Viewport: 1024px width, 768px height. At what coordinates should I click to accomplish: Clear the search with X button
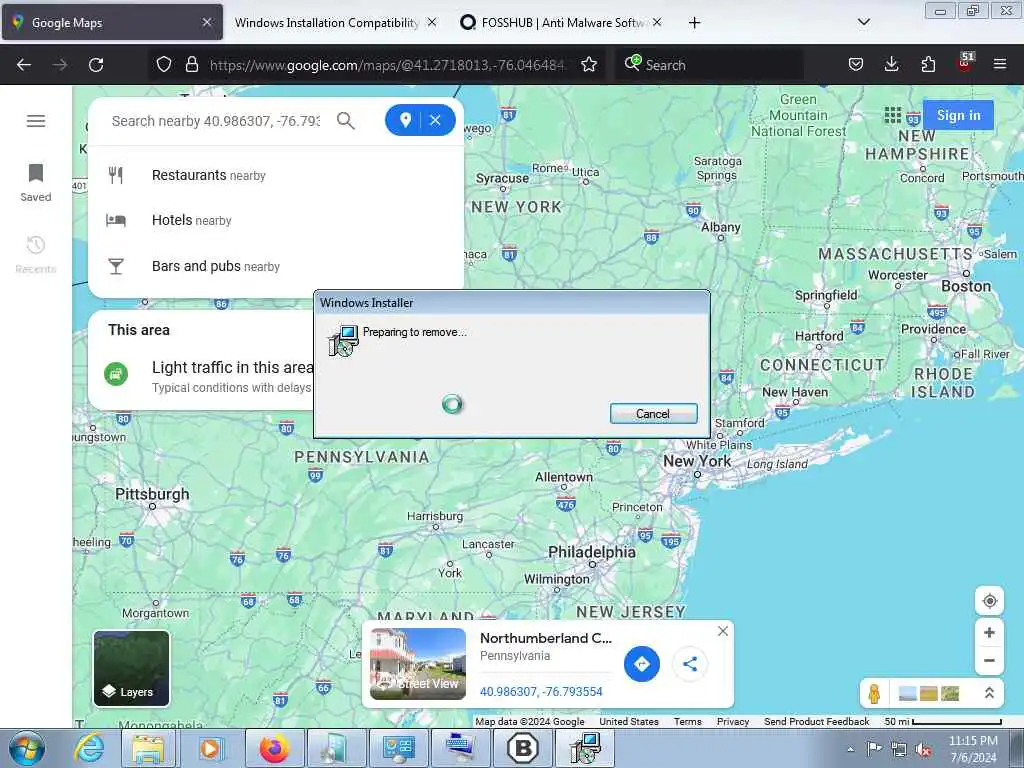click(x=436, y=120)
